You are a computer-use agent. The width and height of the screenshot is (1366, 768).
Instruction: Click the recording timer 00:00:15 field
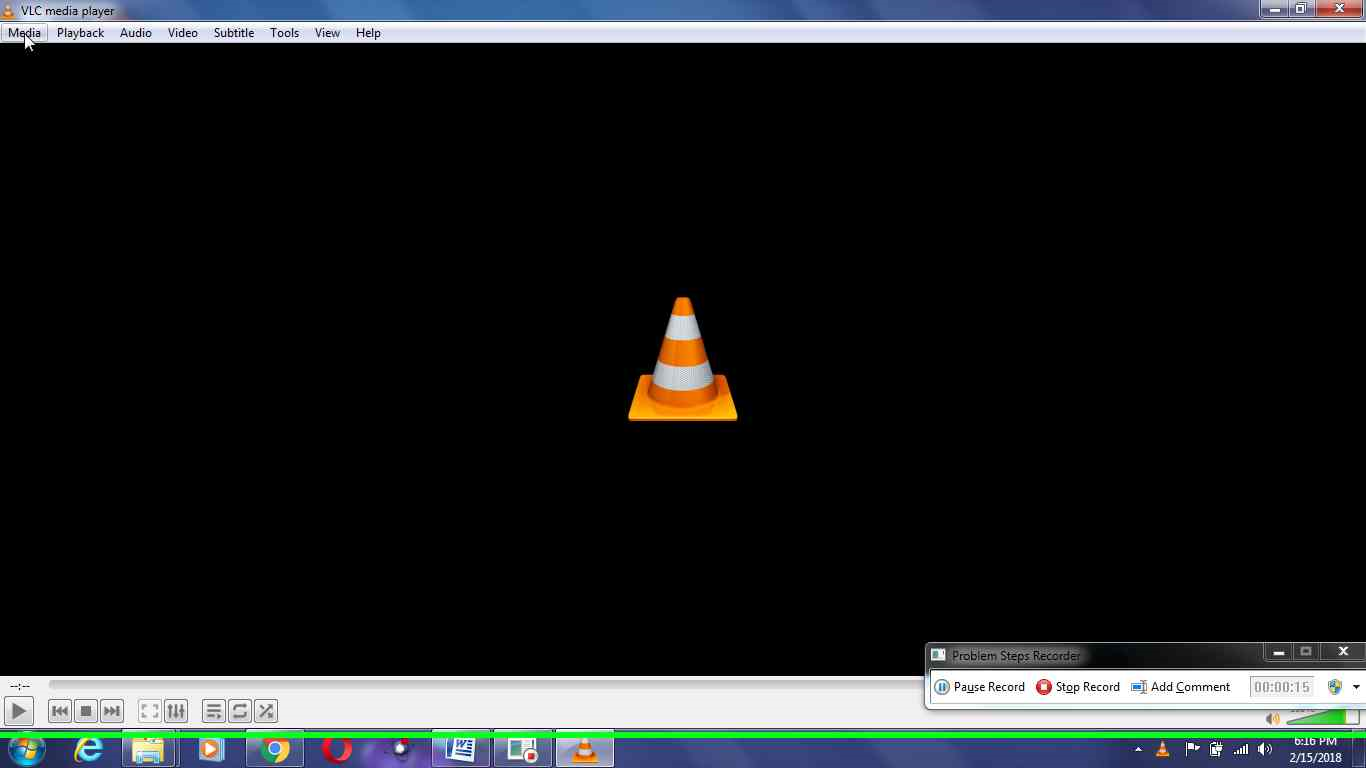pyautogui.click(x=1281, y=687)
